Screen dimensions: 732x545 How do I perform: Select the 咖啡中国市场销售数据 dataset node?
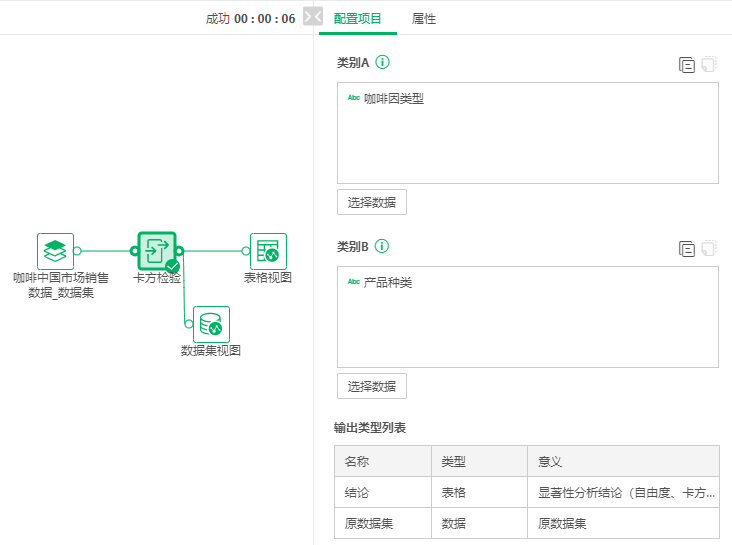point(56,251)
